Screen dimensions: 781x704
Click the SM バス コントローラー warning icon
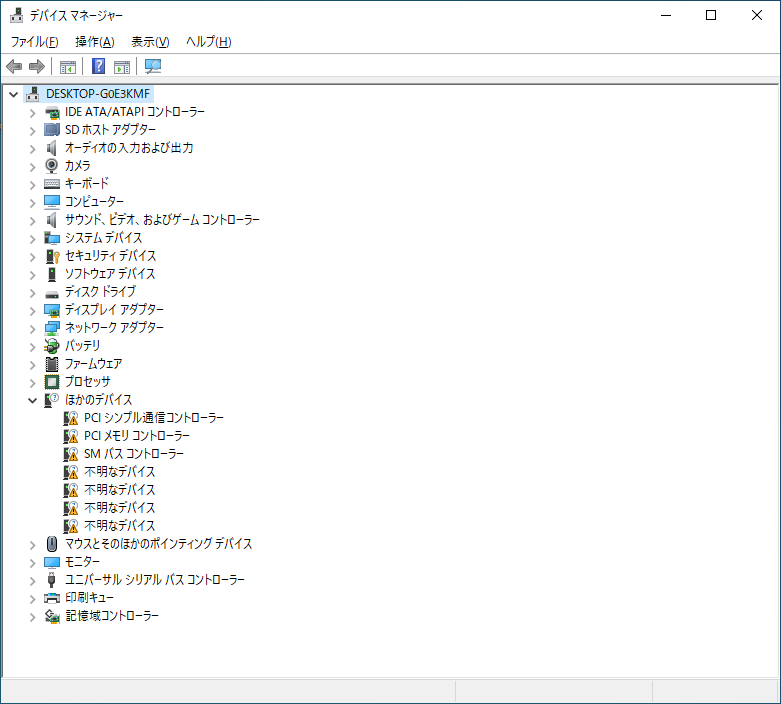click(71, 454)
